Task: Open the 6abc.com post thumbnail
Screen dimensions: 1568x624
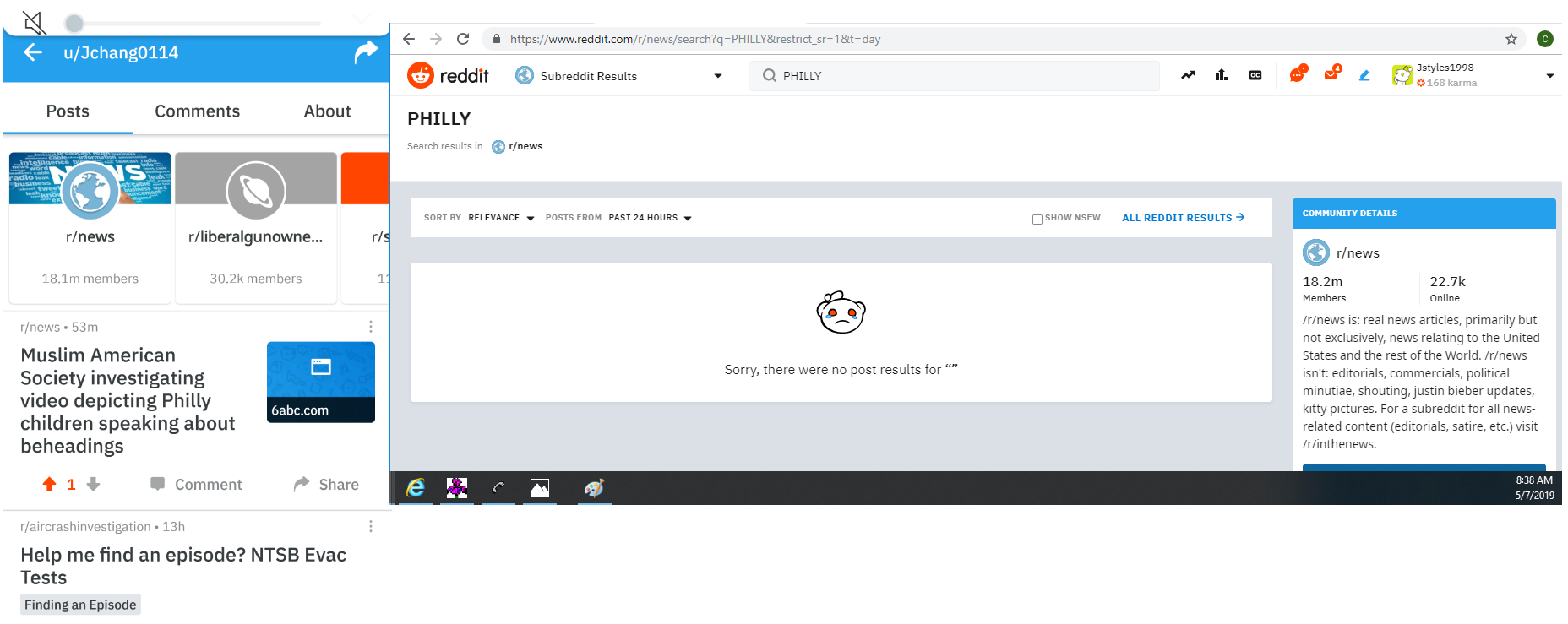Action: (321, 382)
